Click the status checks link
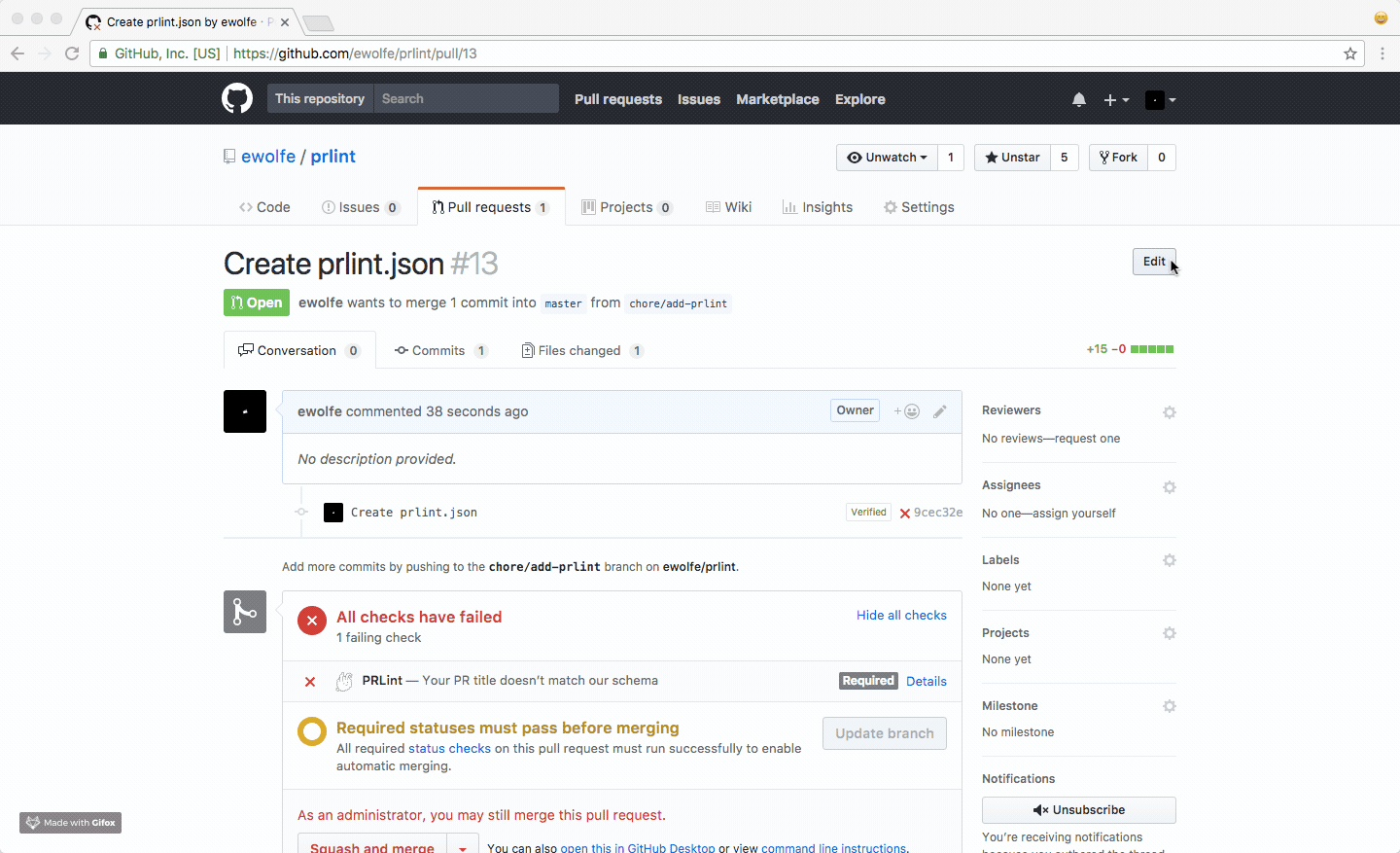The width and height of the screenshot is (1400, 853). [x=449, y=749]
